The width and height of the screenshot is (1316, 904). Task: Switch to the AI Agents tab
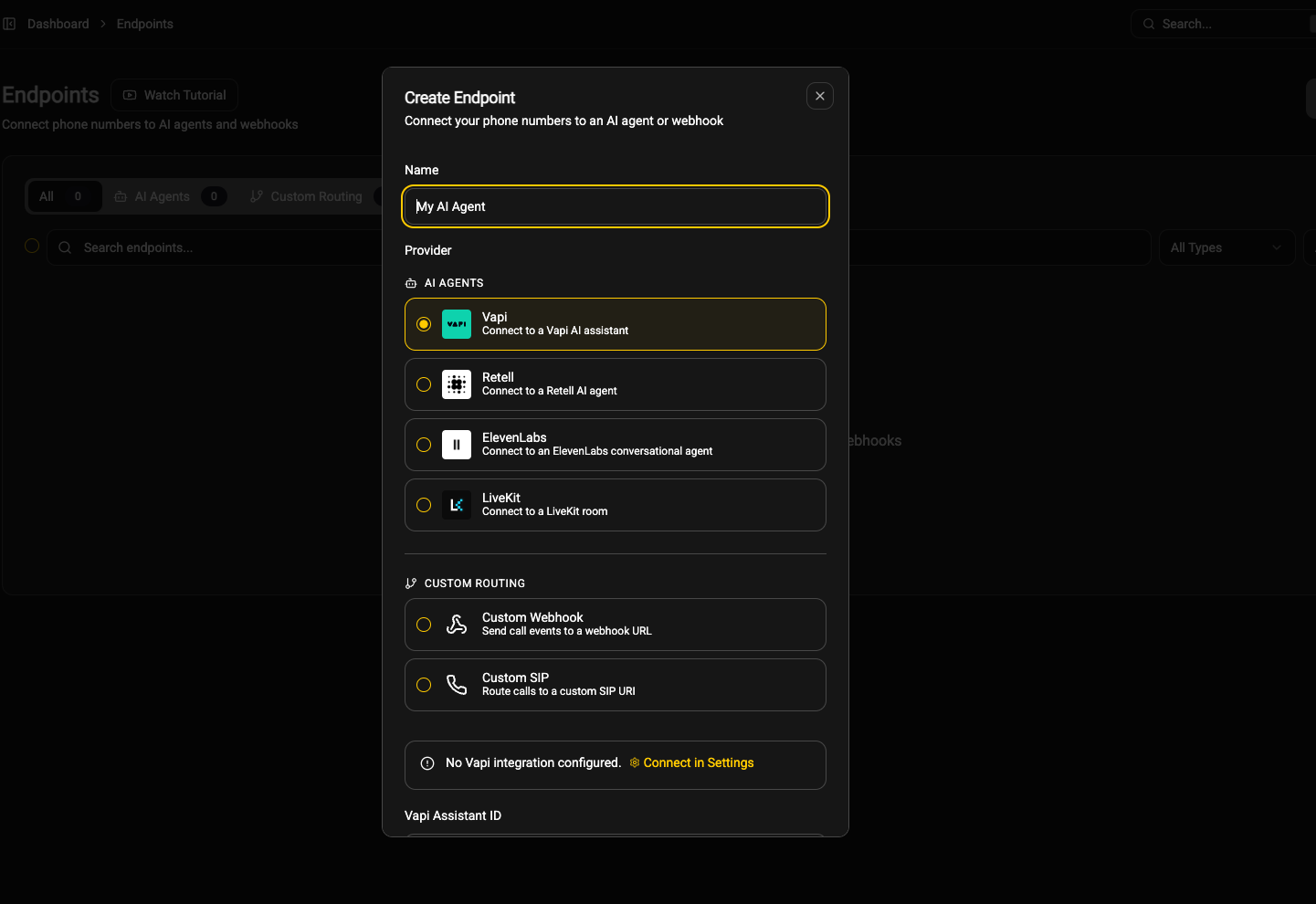point(163,196)
